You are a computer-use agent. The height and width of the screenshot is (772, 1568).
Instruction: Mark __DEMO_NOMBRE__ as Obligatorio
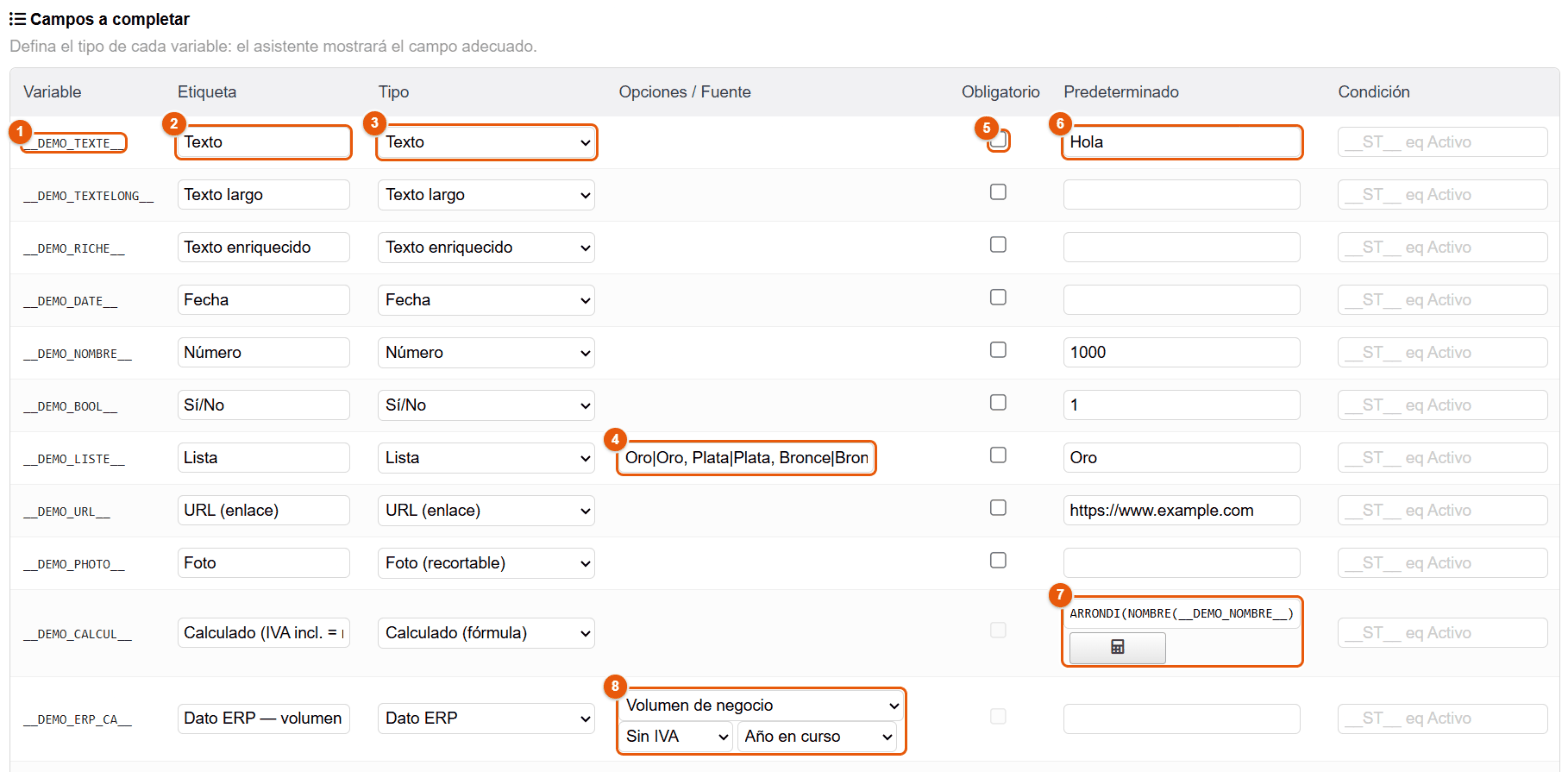(x=998, y=350)
